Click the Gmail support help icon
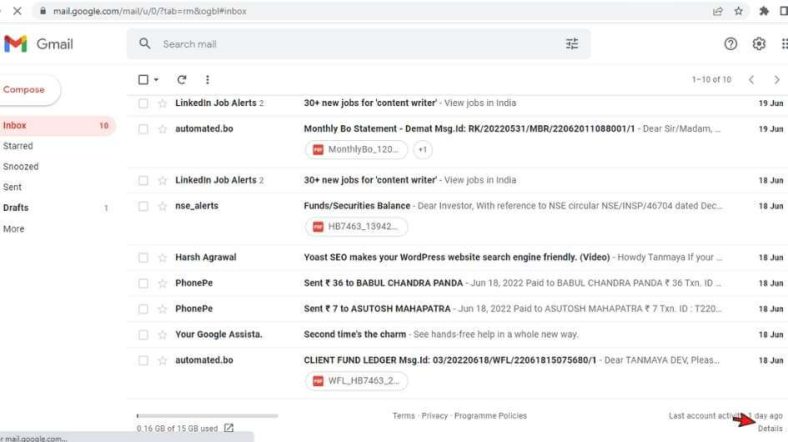The width and height of the screenshot is (788, 442). click(730, 44)
